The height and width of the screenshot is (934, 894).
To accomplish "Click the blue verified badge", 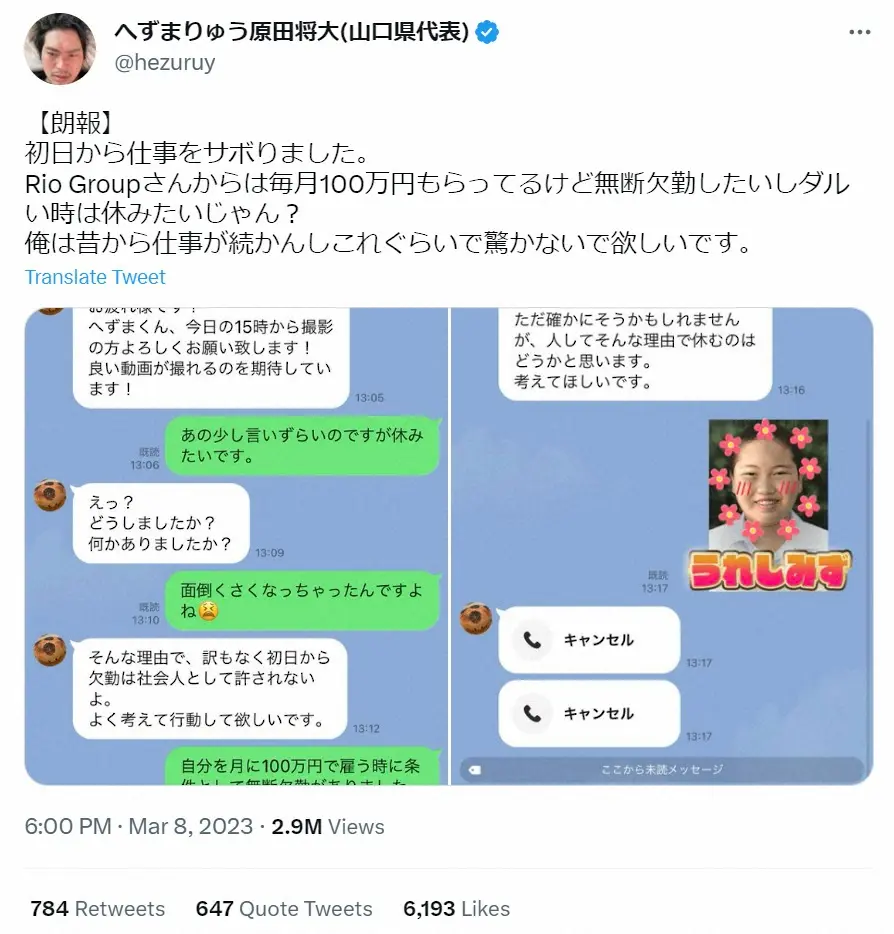I will 487,32.
